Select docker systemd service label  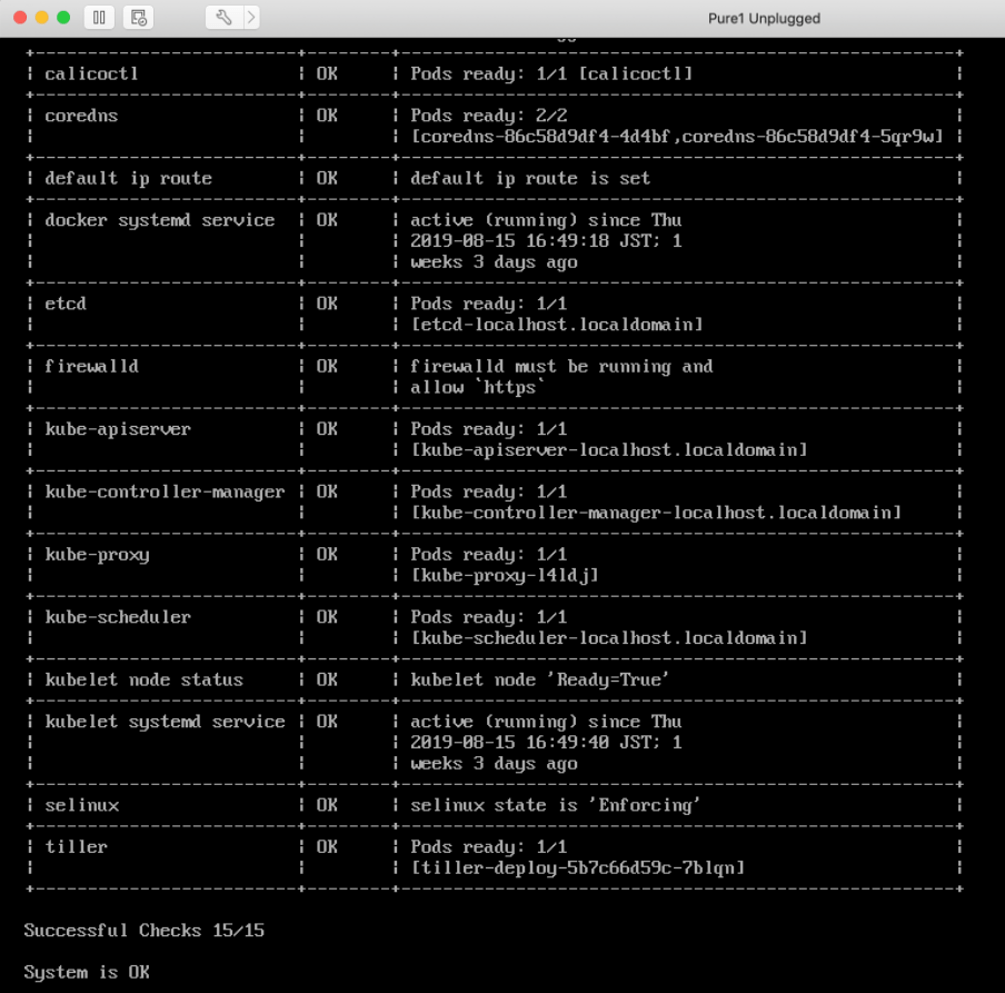click(x=160, y=220)
